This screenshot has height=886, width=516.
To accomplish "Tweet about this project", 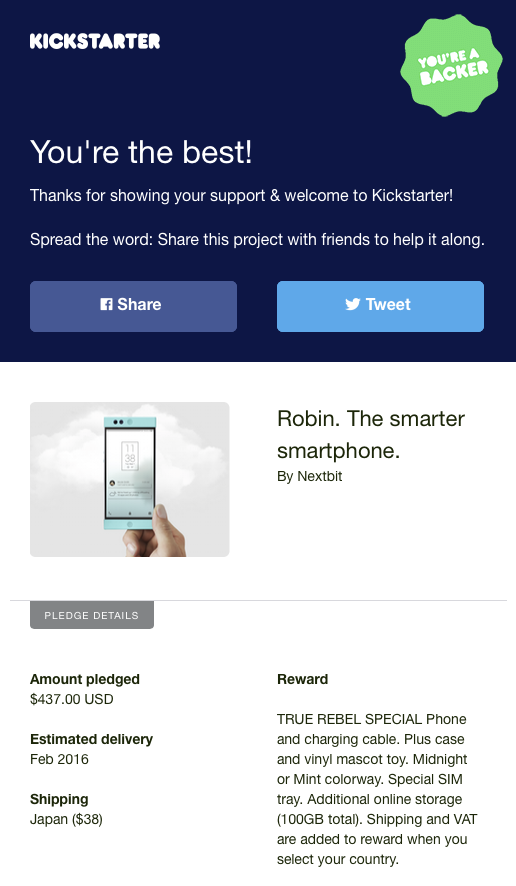I will coord(380,306).
